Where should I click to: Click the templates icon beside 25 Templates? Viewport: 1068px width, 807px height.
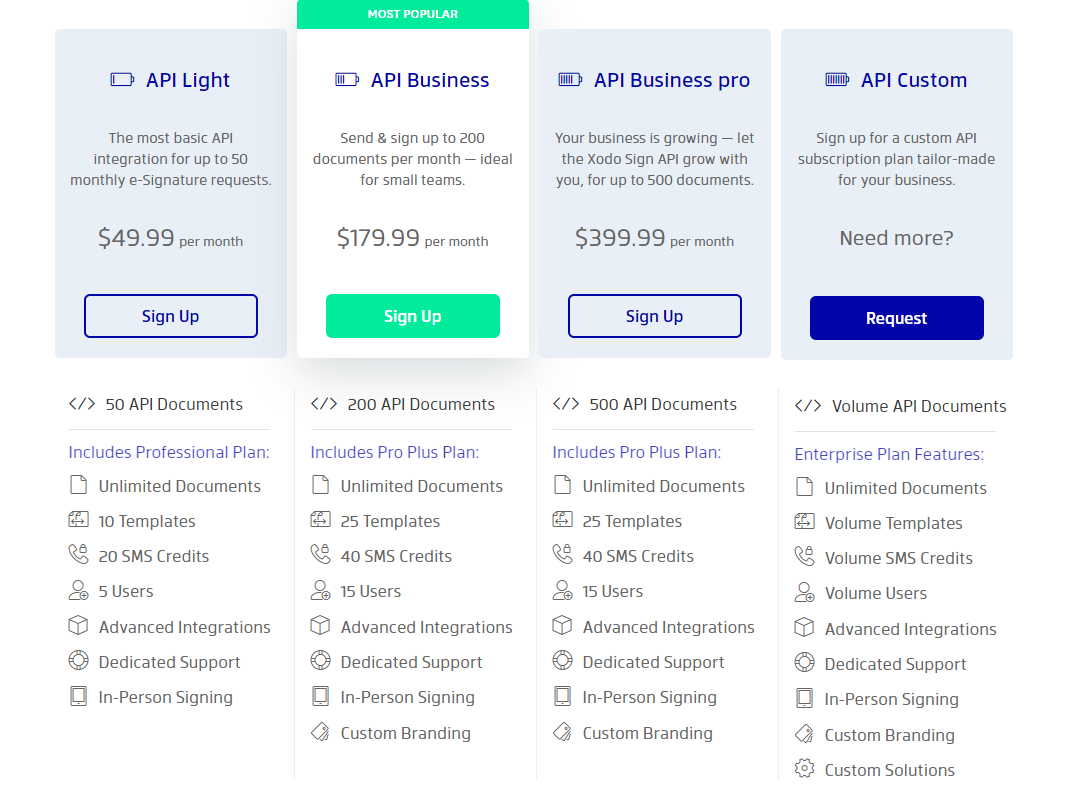322,520
